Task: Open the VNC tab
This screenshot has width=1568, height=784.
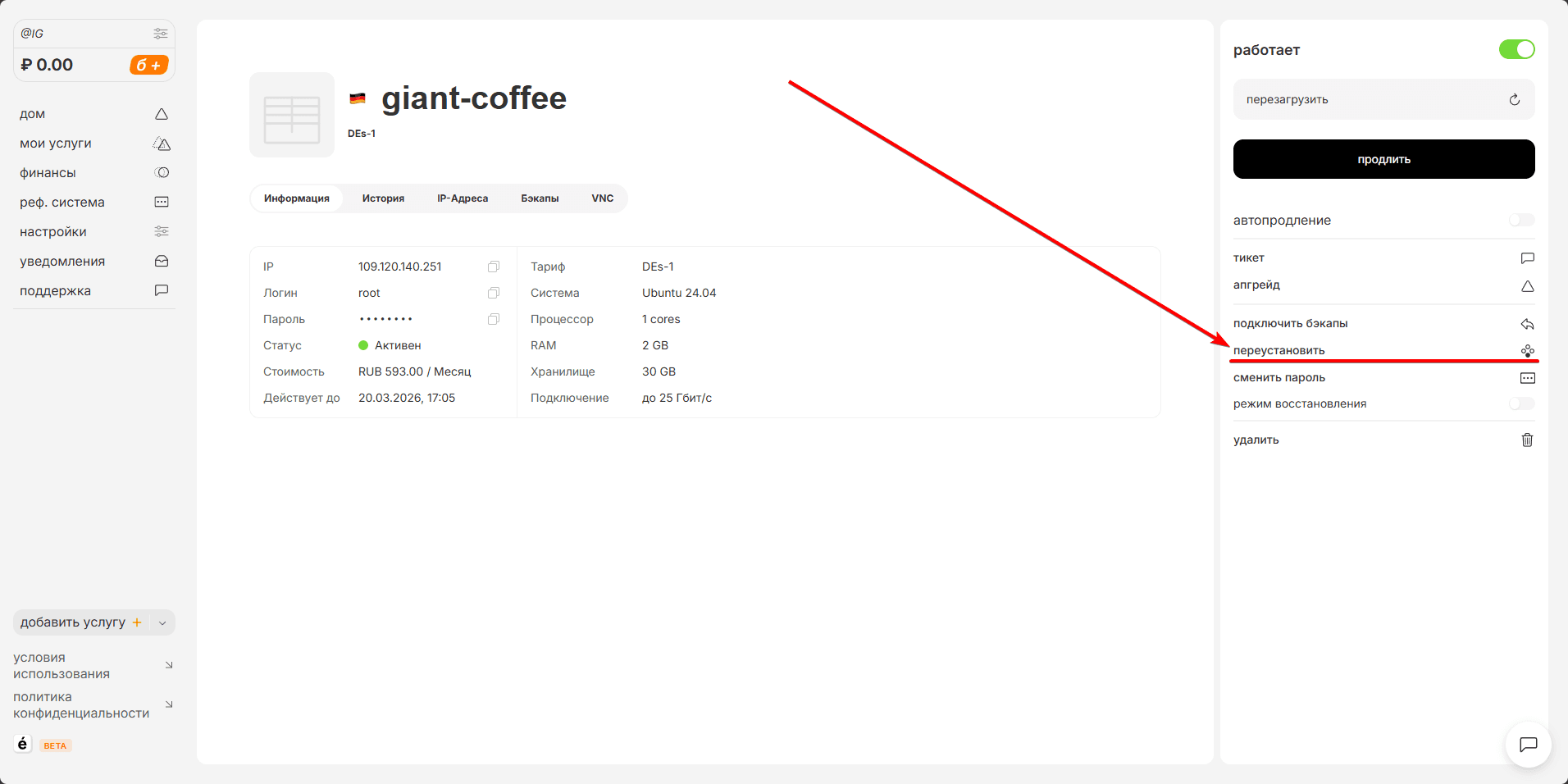Action: pyautogui.click(x=602, y=198)
